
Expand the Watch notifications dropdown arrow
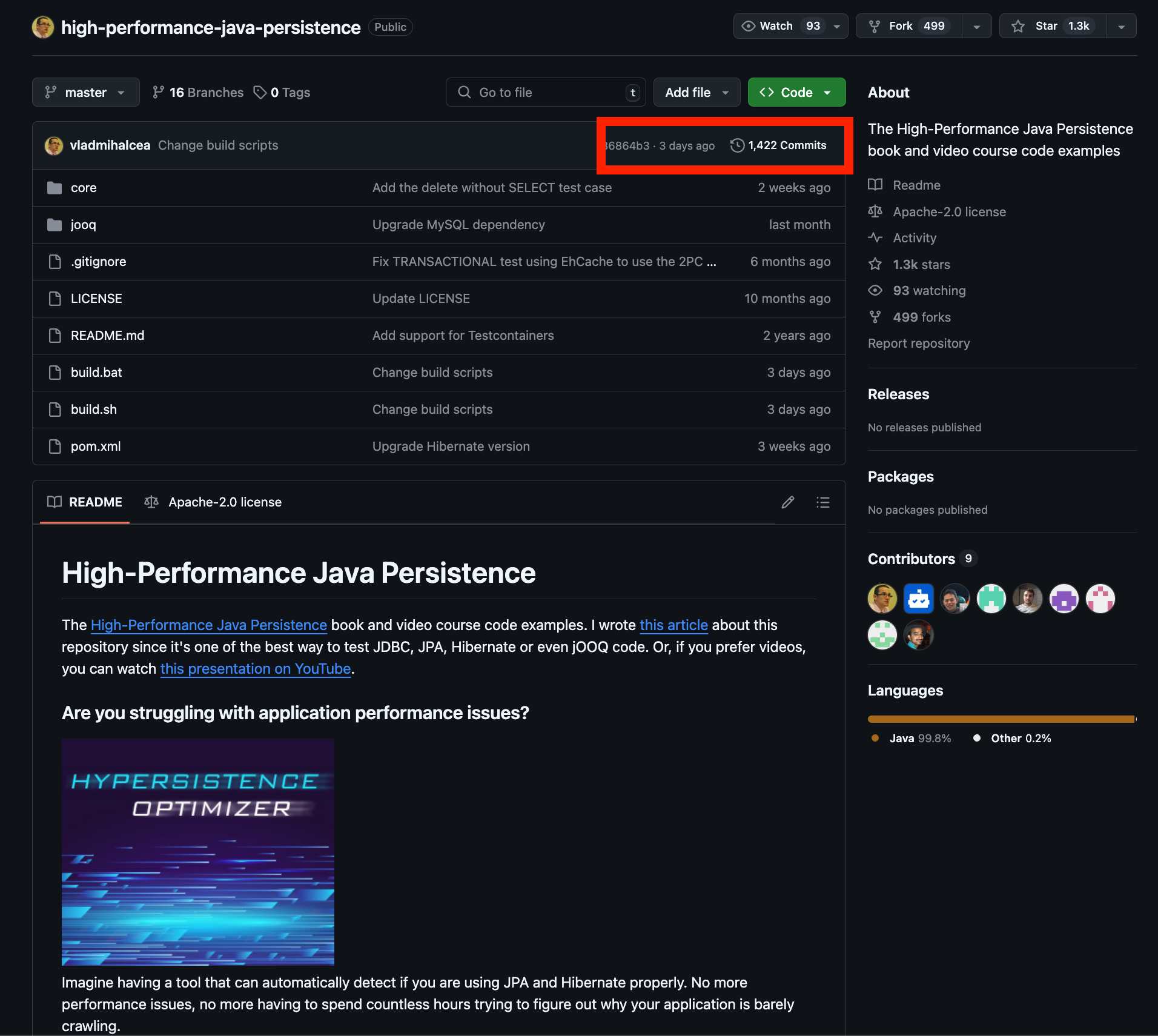pos(837,26)
